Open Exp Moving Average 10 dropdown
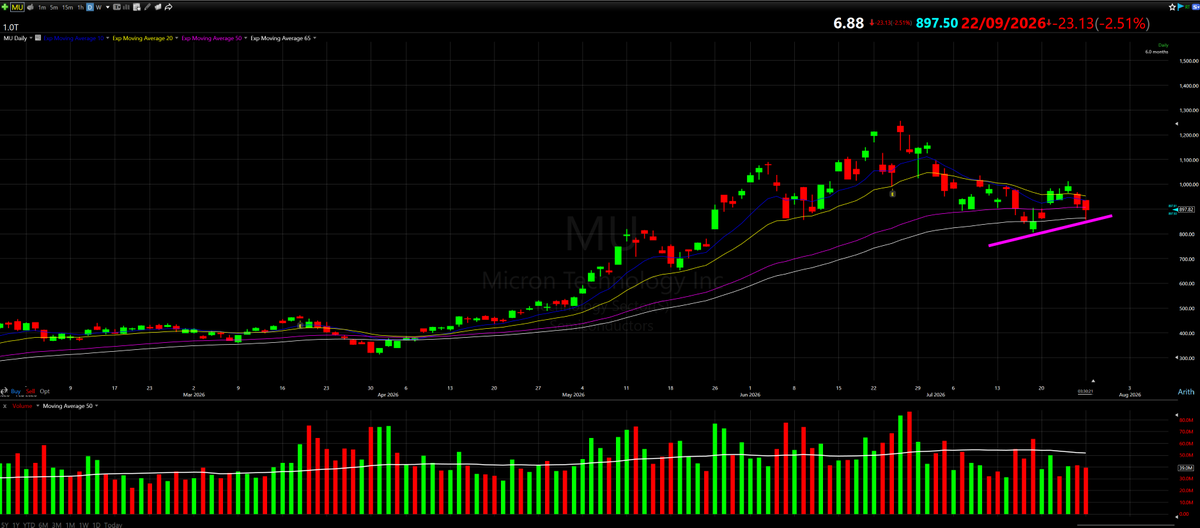1200x528 pixels. (x=107, y=38)
